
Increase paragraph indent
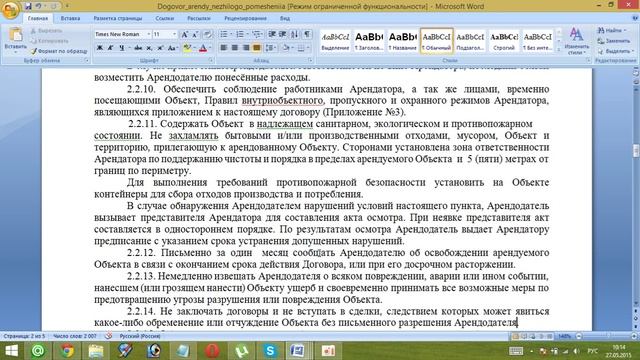point(282,34)
